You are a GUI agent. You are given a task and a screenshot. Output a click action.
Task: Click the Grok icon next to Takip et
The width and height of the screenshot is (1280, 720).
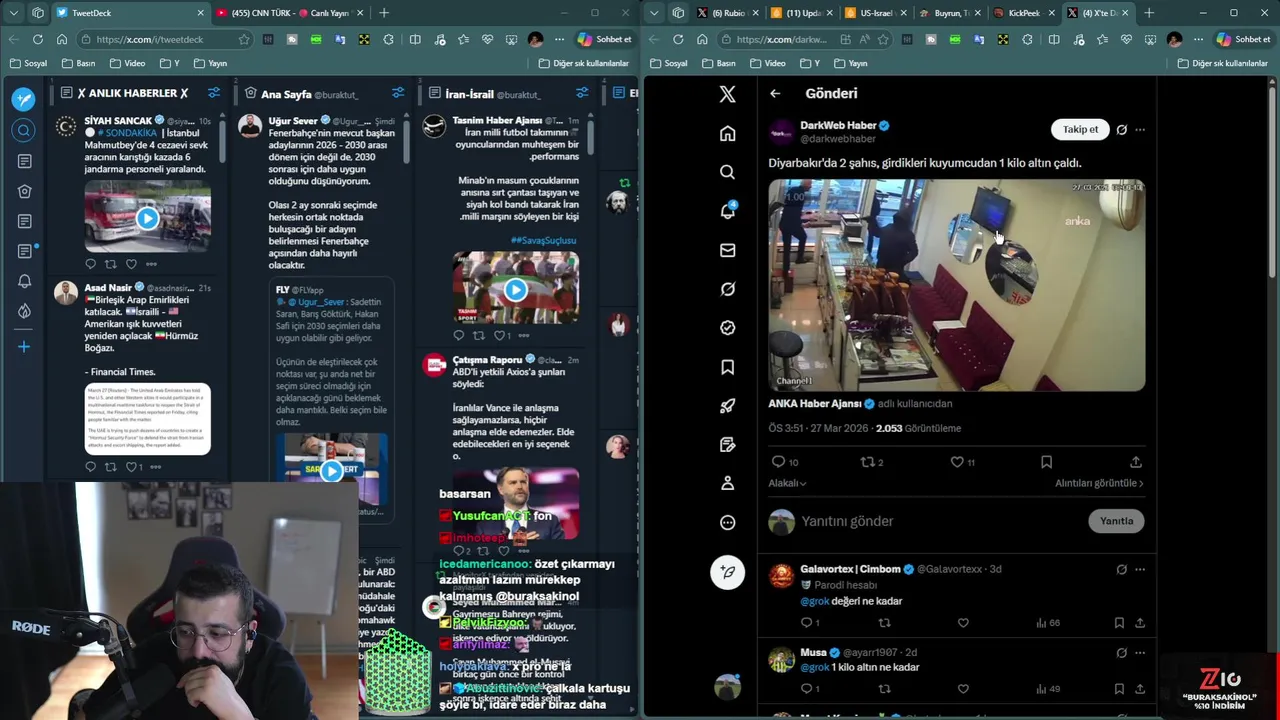pos(1121,130)
